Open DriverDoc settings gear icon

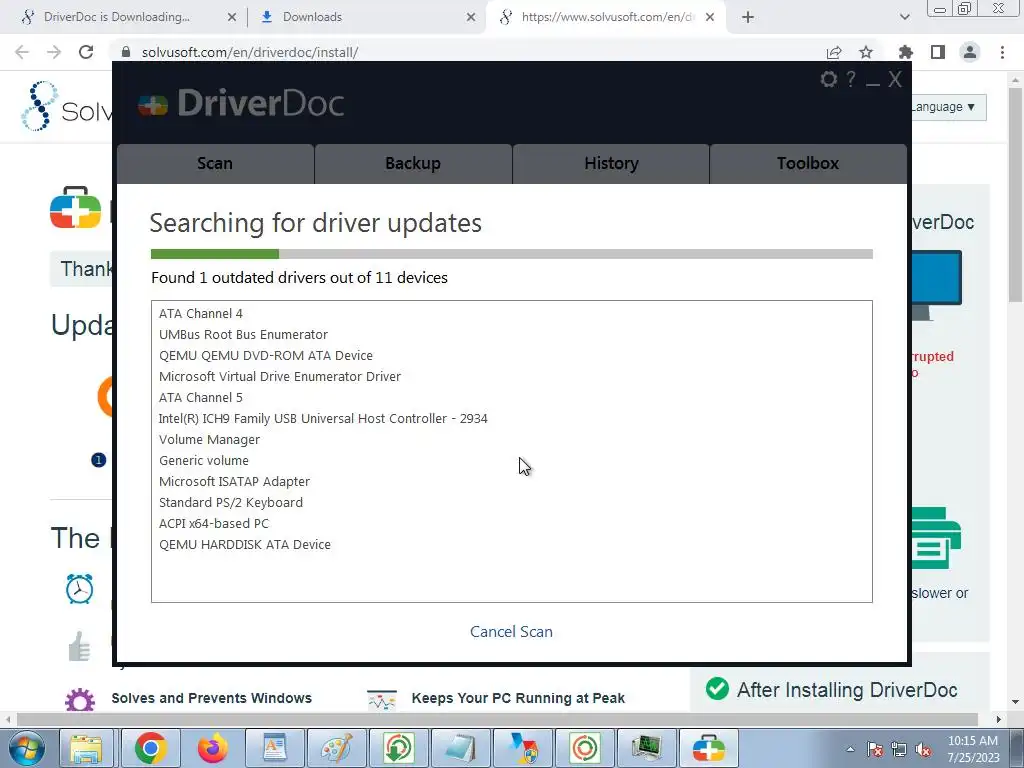coord(829,80)
